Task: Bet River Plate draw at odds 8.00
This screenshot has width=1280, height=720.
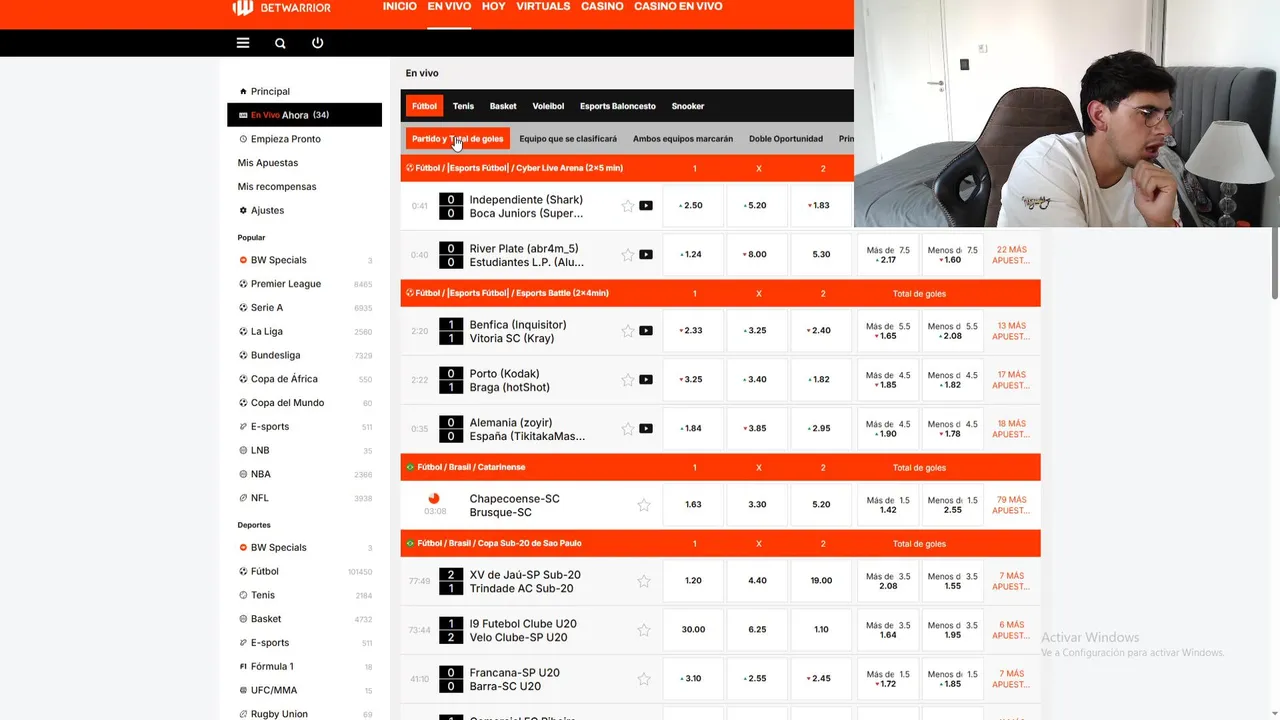Action: pos(757,255)
